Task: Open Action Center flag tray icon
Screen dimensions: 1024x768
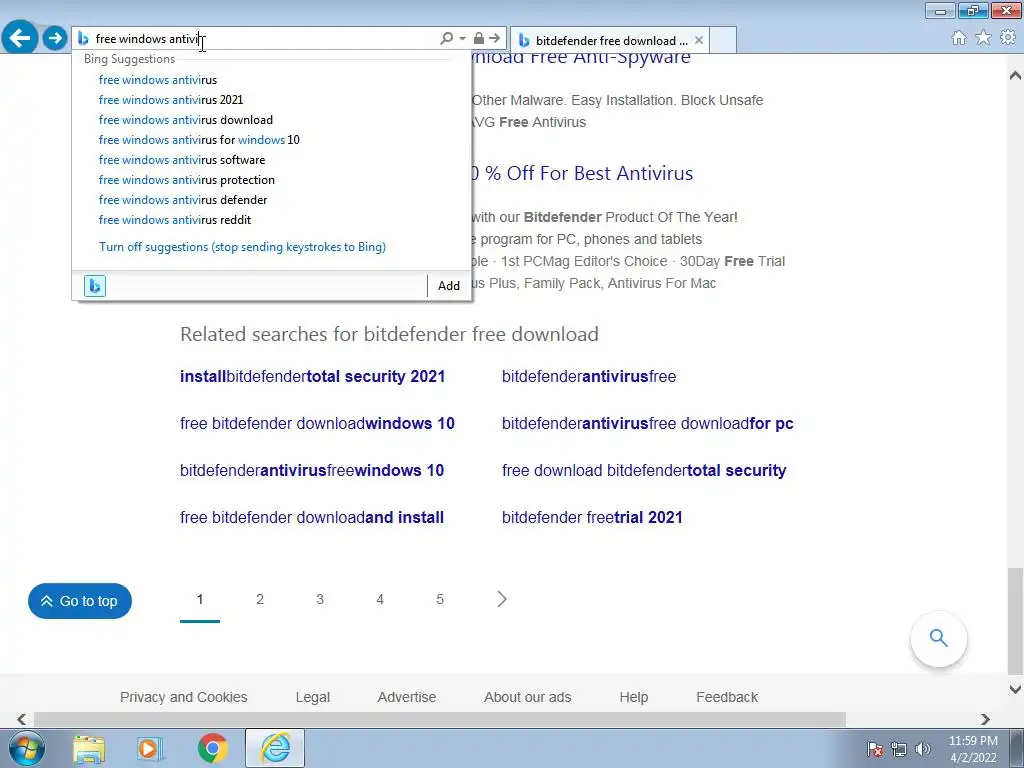Action: 875,749
